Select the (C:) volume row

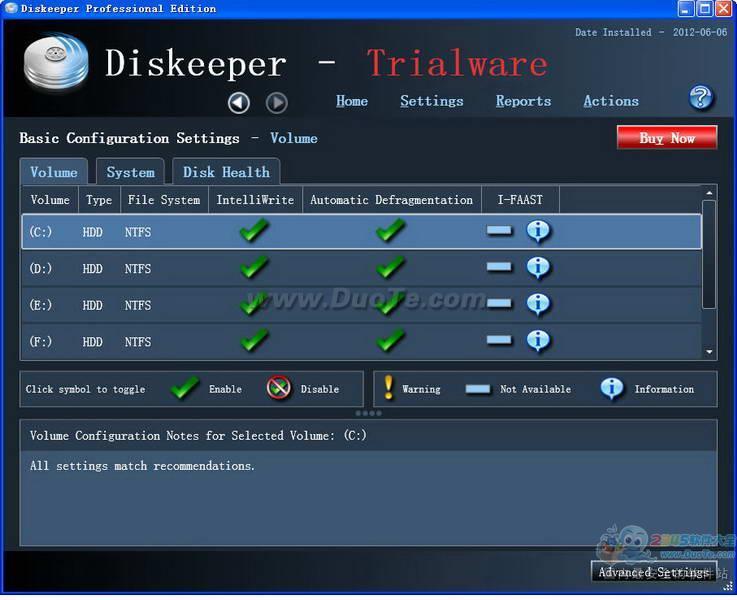click(361, 231)
